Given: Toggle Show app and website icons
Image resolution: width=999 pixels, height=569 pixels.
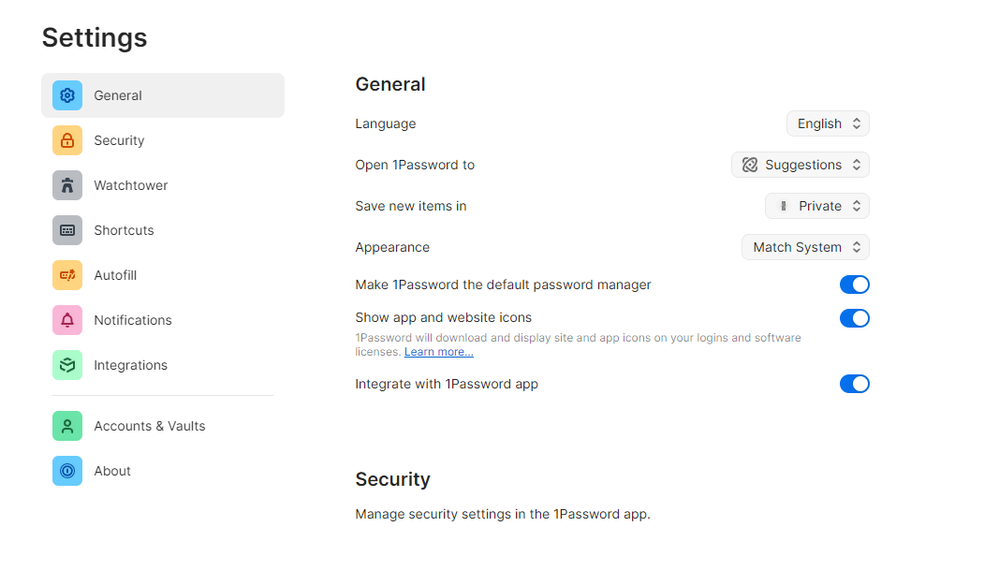Looking at the screenshot, I should click(x=854, y=319).
